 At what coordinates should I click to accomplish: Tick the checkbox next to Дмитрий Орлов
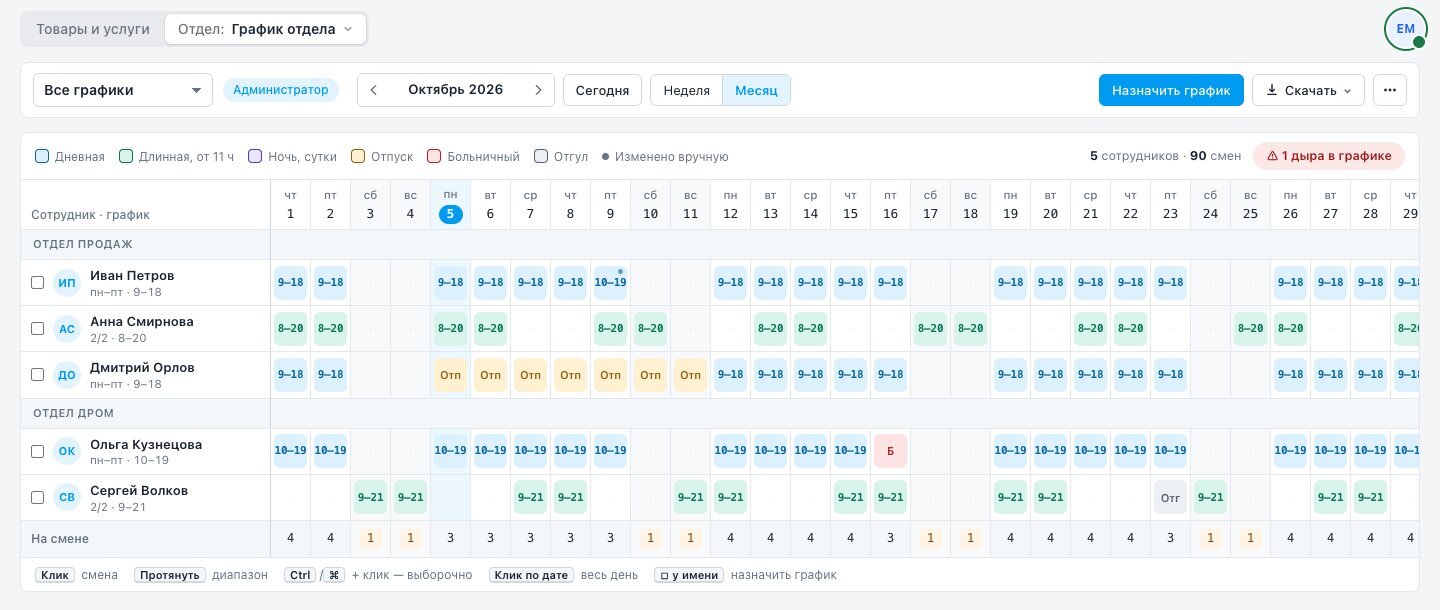(x=37, y=375)
